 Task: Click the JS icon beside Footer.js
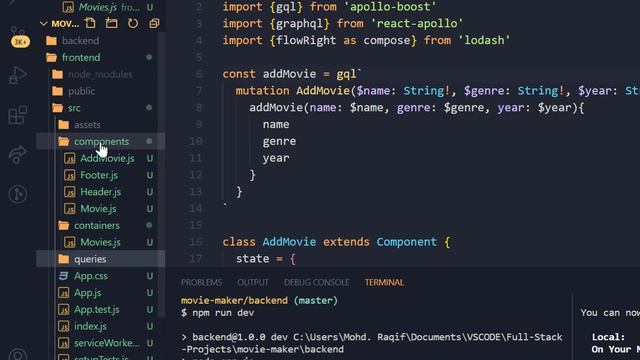(x=70, y=175)
